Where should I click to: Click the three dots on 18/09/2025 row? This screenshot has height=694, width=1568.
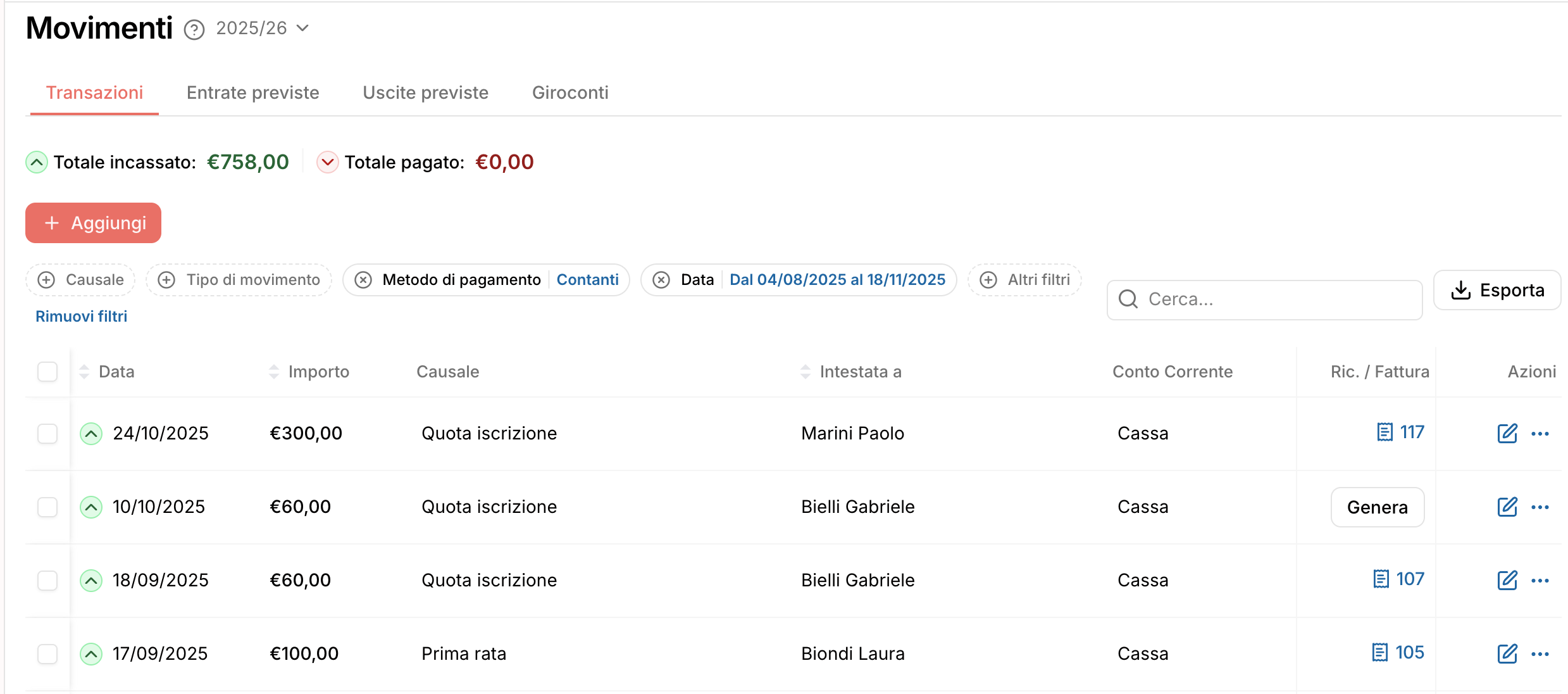tap(1540, 581)
